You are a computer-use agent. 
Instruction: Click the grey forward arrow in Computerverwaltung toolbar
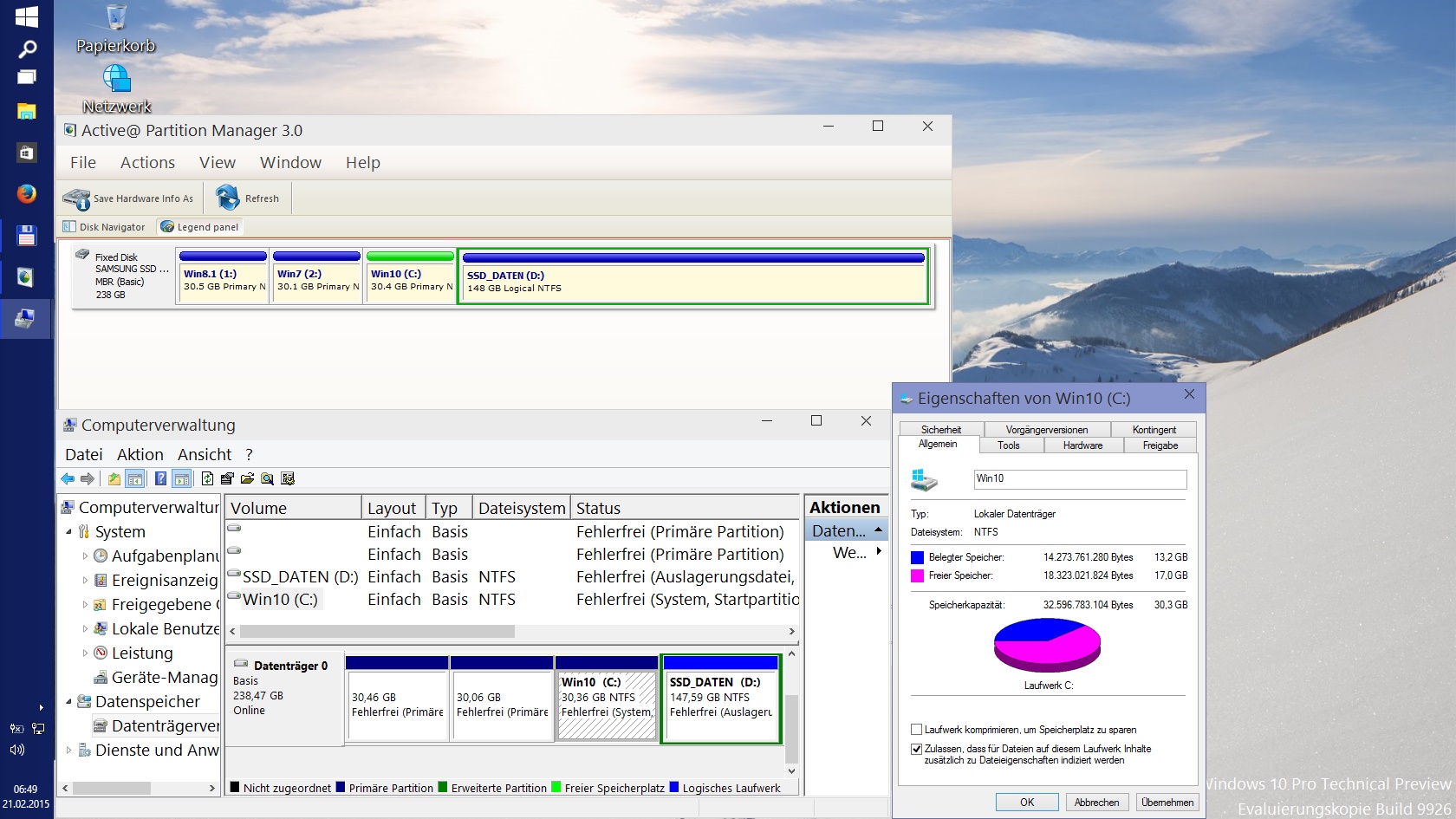click(88, 478)
